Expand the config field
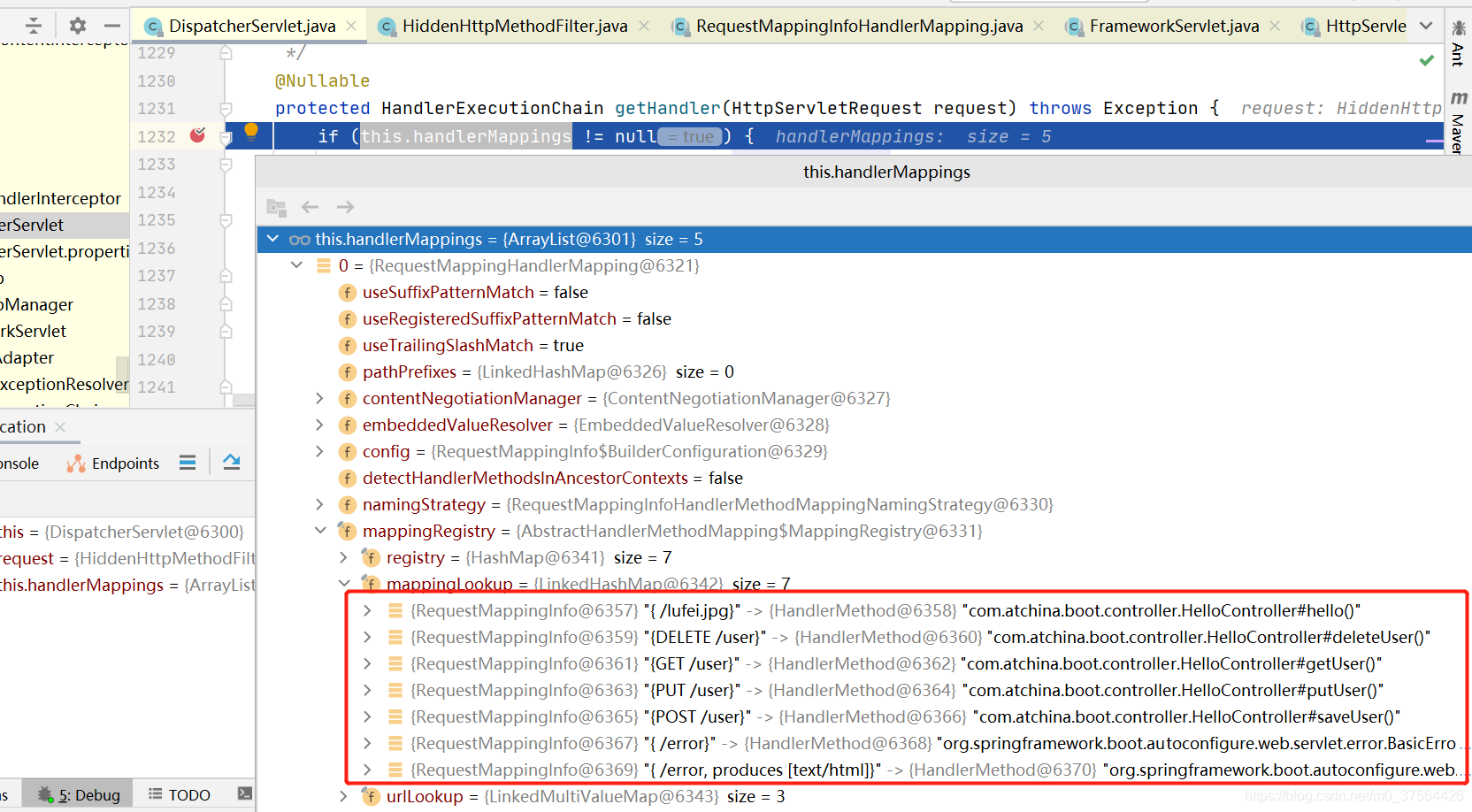This screenshot has width=1472, height=812. click(x=320, y=451)
